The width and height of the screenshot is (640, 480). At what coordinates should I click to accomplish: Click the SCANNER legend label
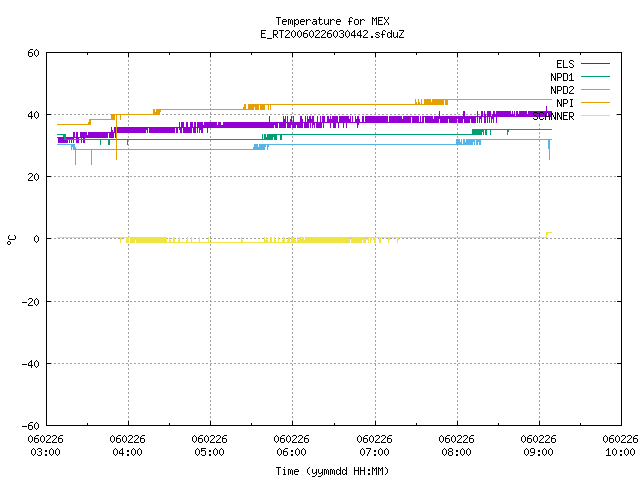(x=553, y=116)
